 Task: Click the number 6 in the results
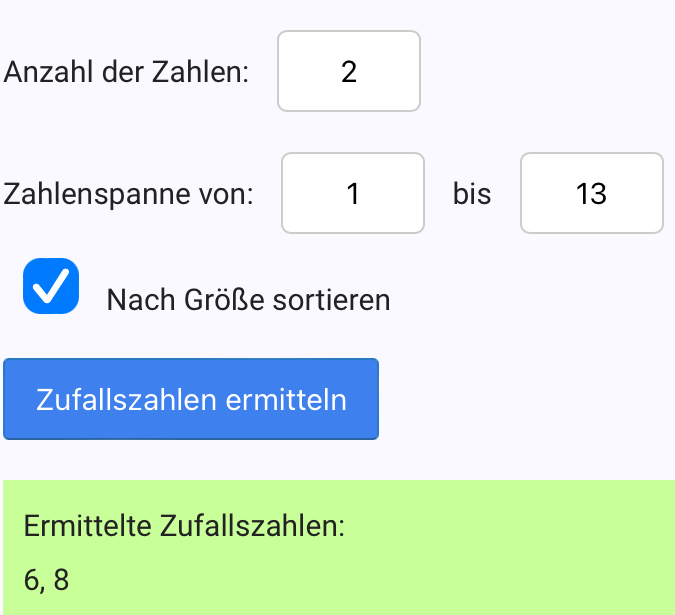click(37, 580)
